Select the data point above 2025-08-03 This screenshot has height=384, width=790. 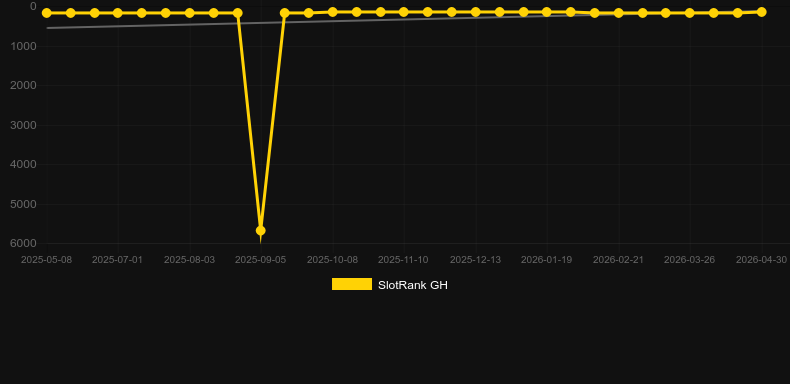[x=189, y=13]
